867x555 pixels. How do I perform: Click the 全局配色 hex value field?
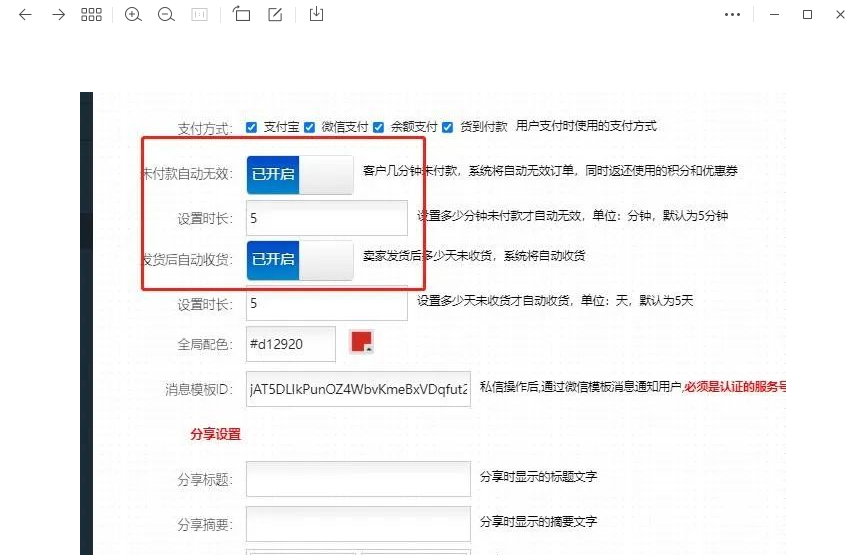290,344
